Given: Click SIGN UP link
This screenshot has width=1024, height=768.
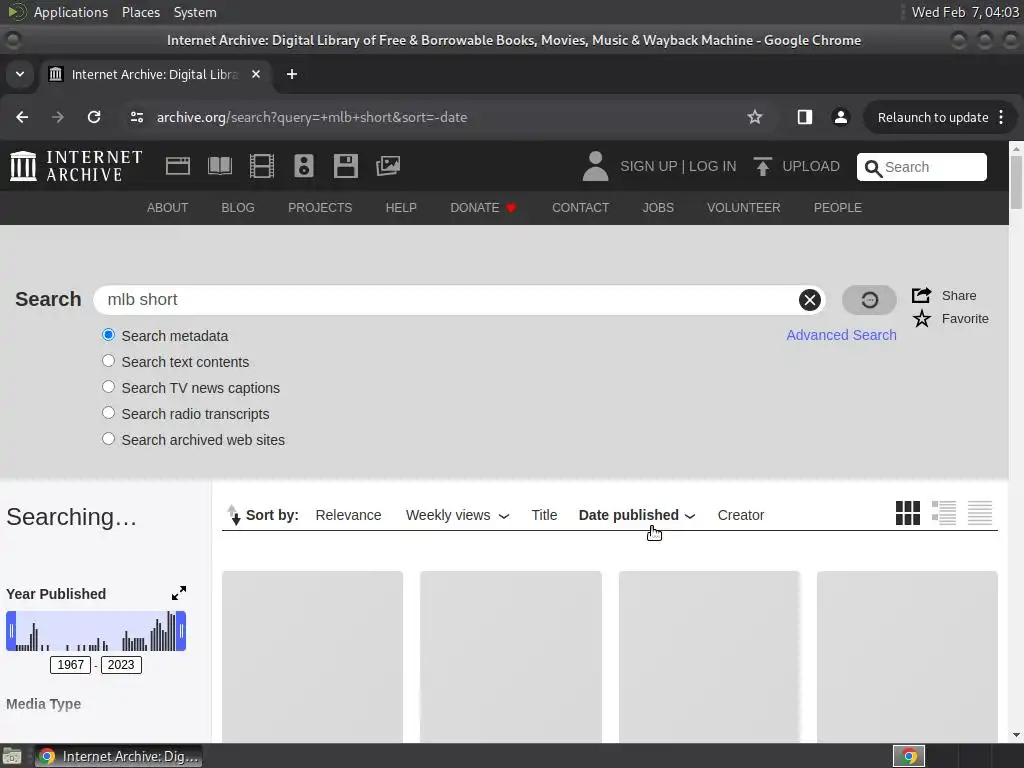Looking at the screenshot, I should point(648,167).
